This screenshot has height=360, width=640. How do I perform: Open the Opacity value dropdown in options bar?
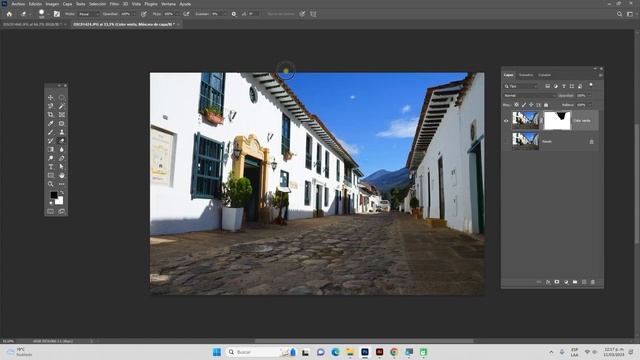click(135, 14)
